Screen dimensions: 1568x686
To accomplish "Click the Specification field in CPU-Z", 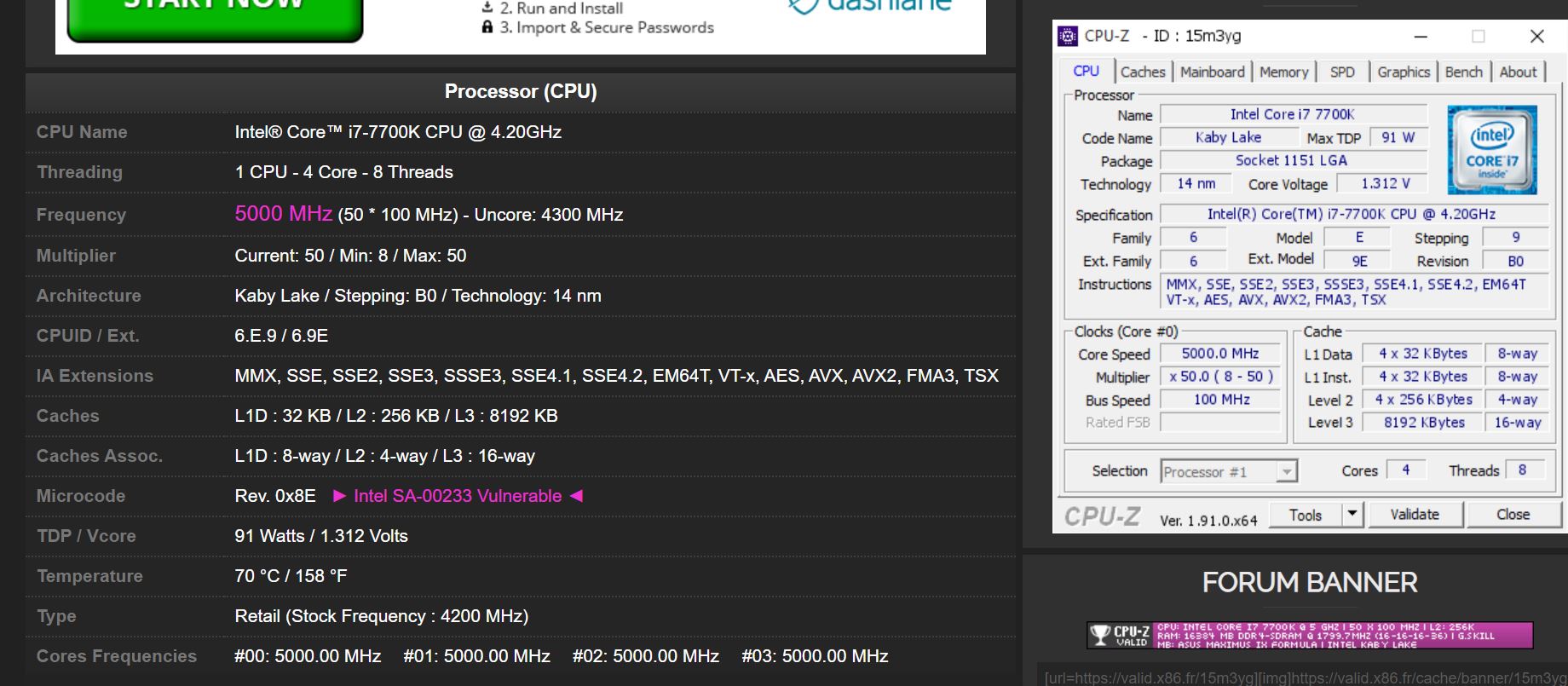I will coord(1354,215).
